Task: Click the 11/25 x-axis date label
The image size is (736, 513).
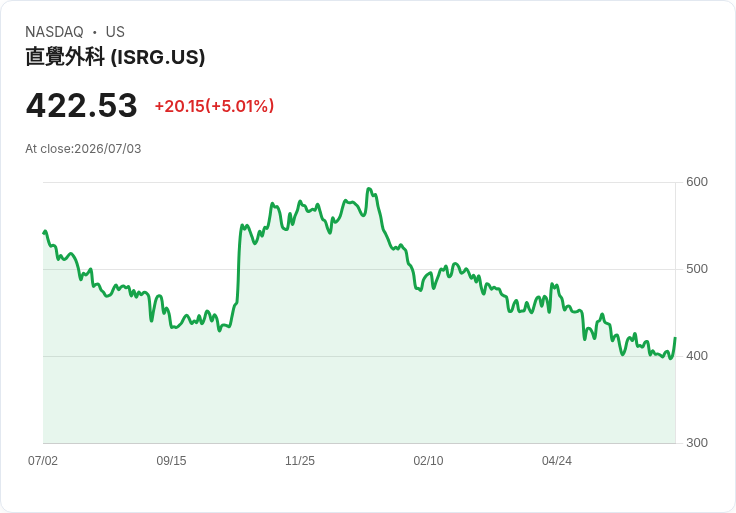Action: point(300,460)
